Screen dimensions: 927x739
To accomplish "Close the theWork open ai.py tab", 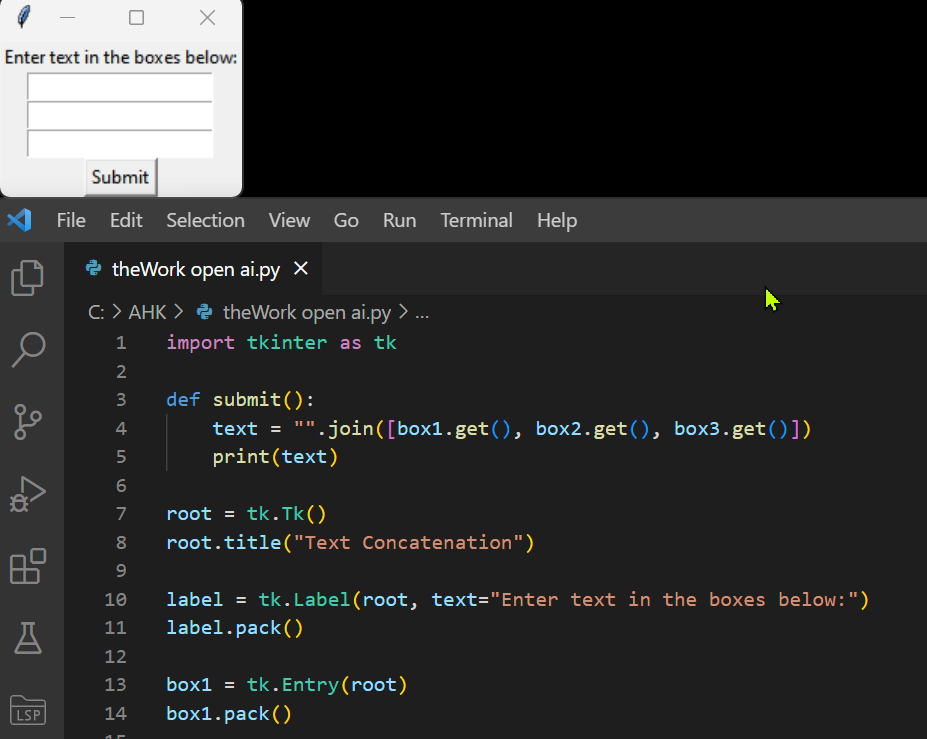I will point(301,269).
